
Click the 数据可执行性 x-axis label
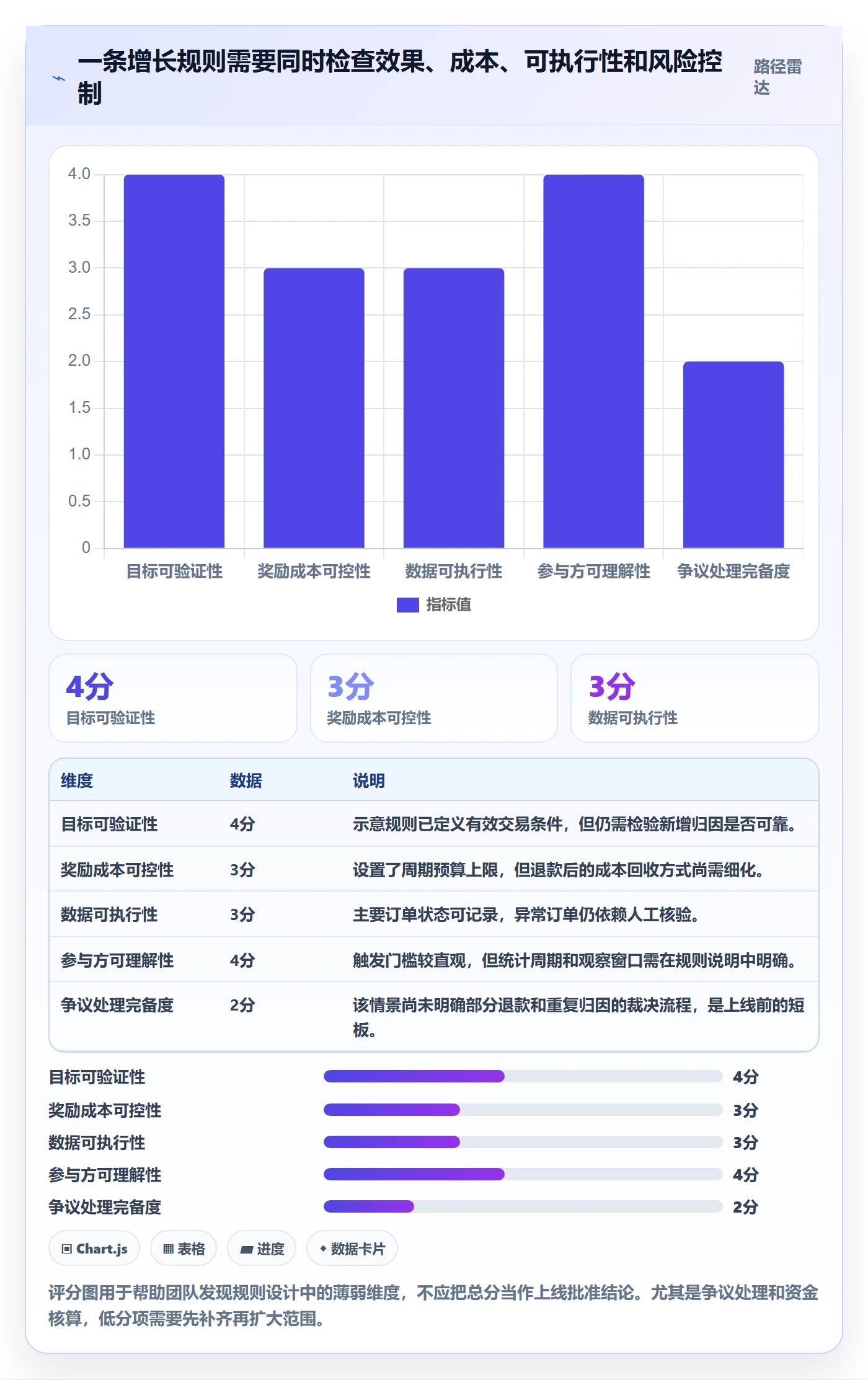click(454, 571)
